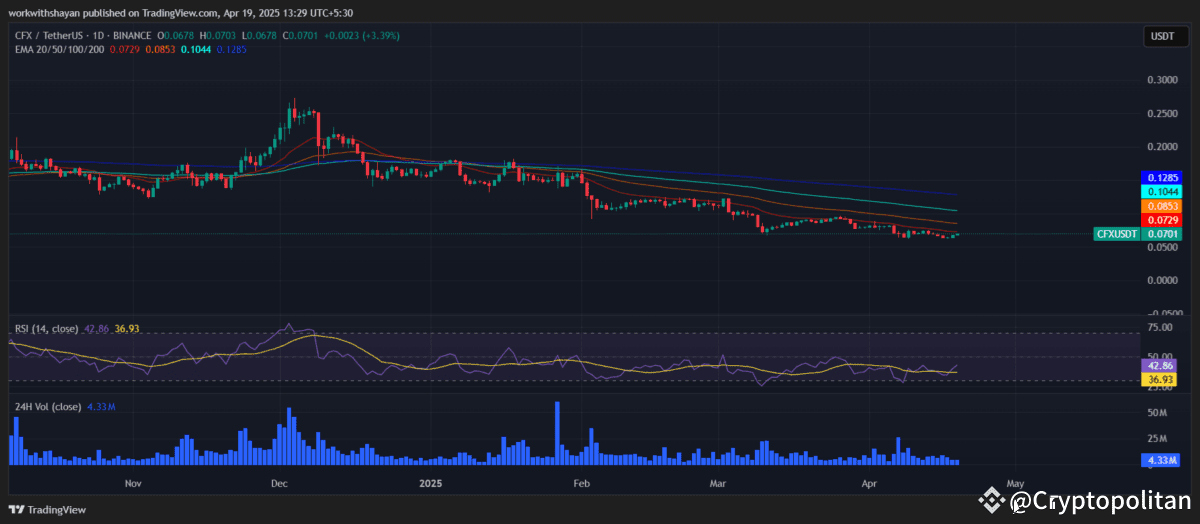Click the Cryptopolitan watermark logo
This screenshot has width=1200, height=524.
[1084, 499]
